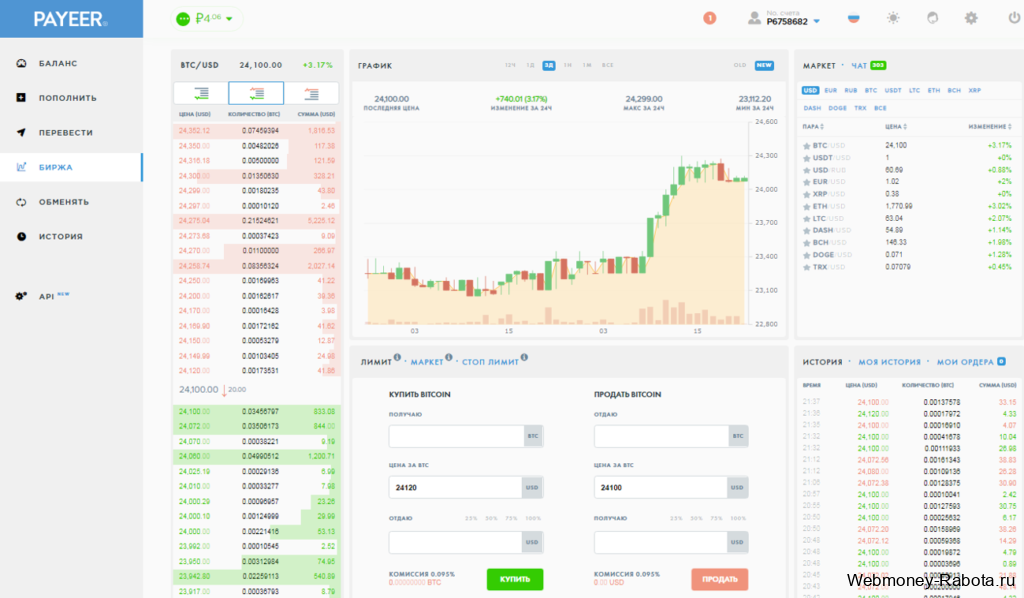Open the История clock icon
Screen dimensions: 1024x598
point(21,236)
